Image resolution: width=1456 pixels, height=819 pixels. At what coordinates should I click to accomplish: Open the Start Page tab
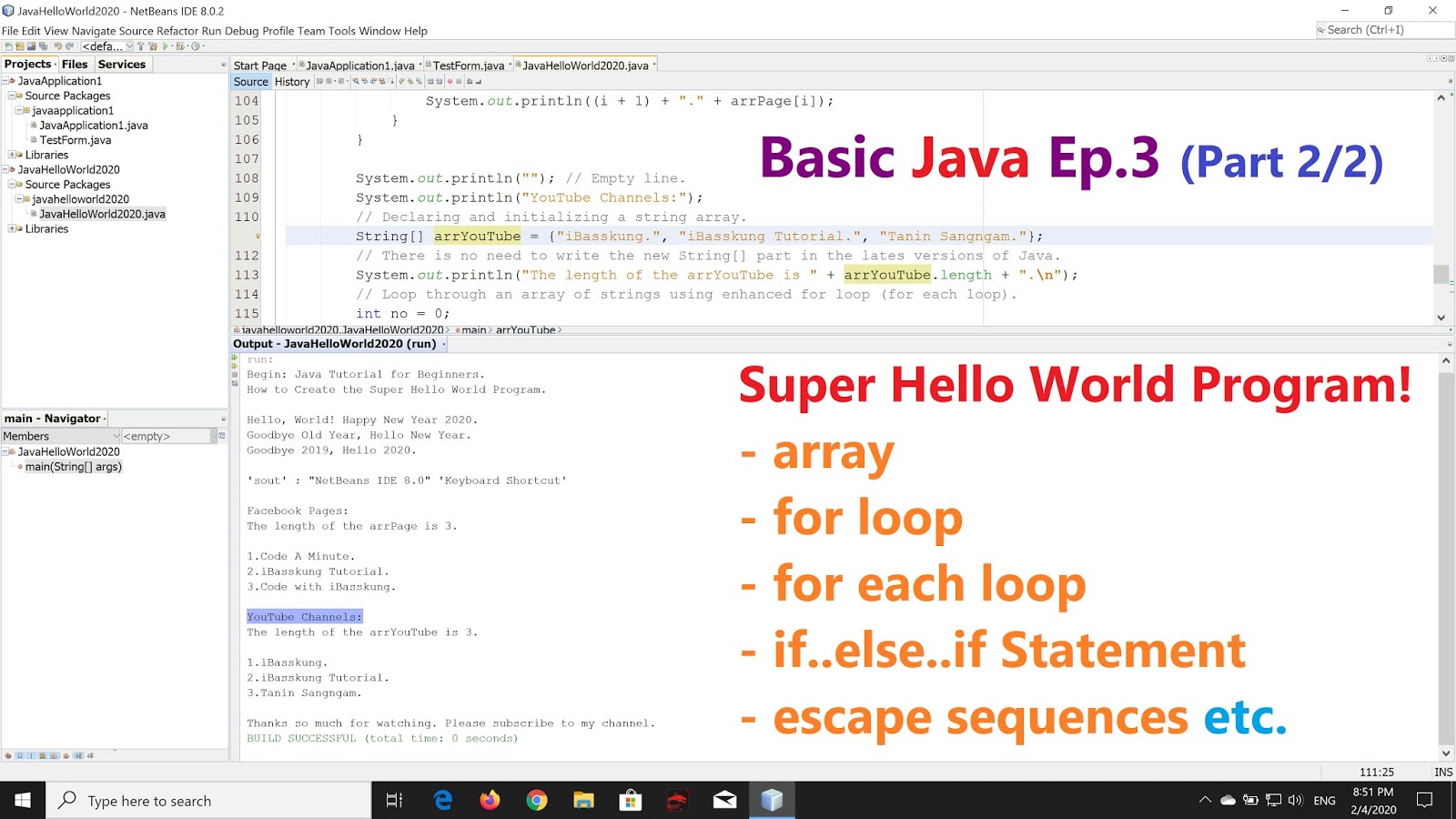click(x=260, y=66)
